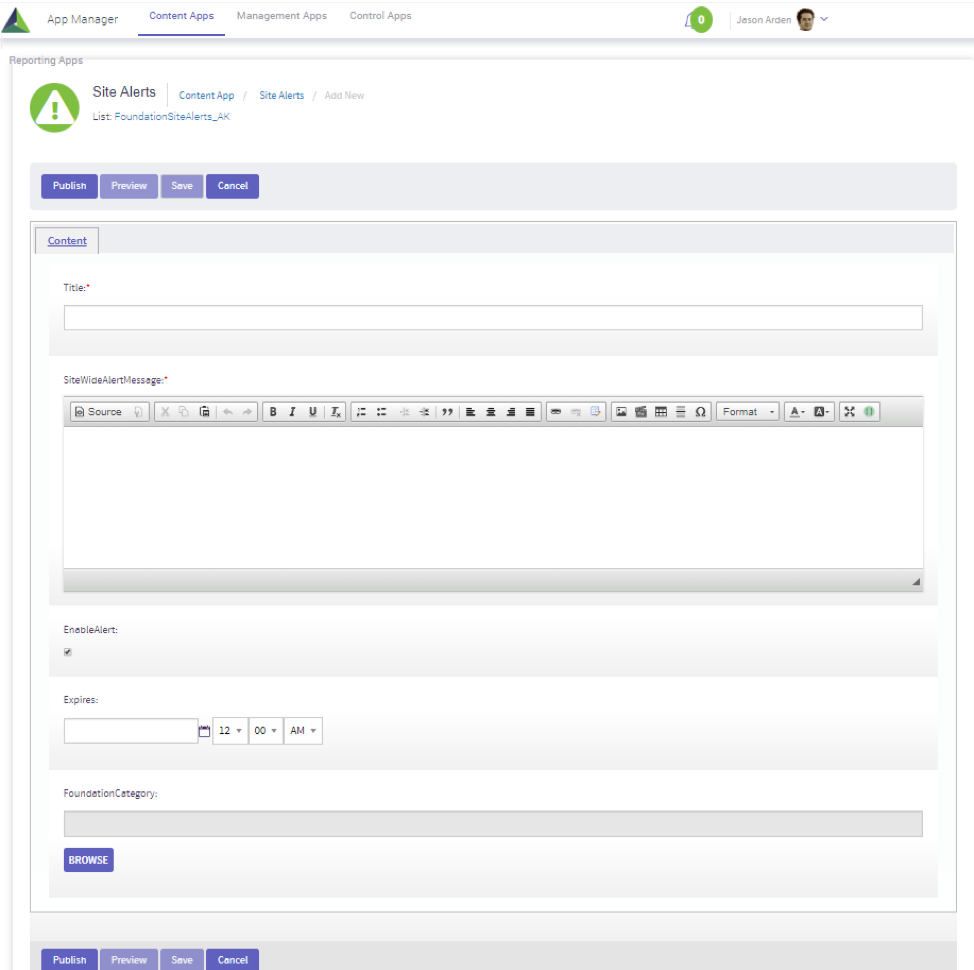Open the text color picker
974x970 pixels.
(796, 412)
